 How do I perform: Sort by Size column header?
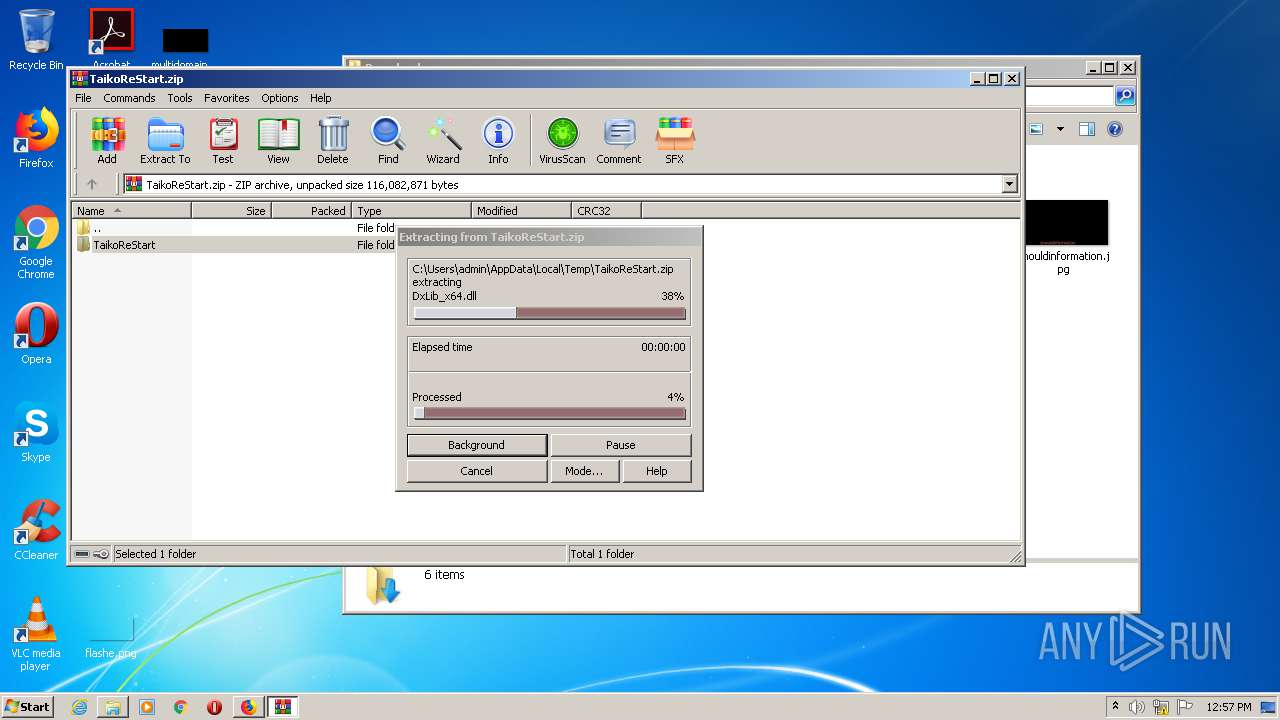[x=231, y=210]
